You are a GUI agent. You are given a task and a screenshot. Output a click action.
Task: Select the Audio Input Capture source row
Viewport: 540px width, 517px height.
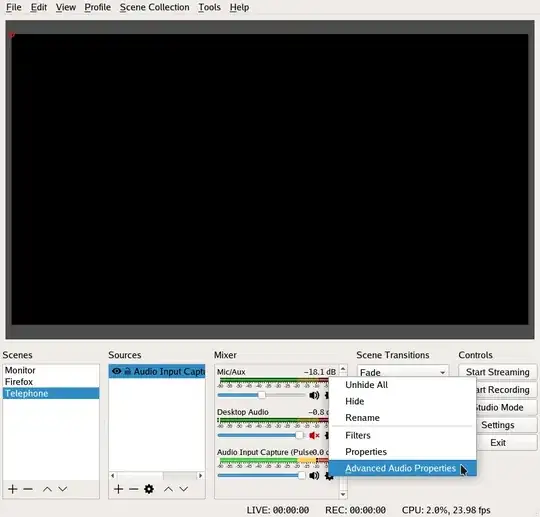click(x=157, y=371)
